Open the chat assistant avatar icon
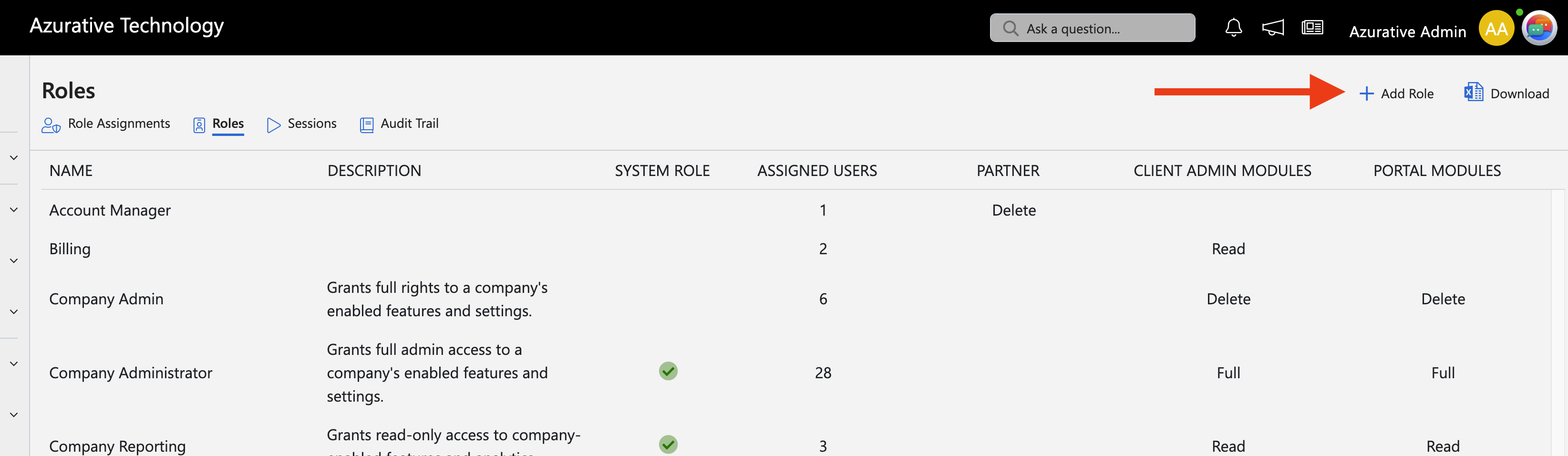The width and height of the screenshot is (1568, 456). [1539, 28]
